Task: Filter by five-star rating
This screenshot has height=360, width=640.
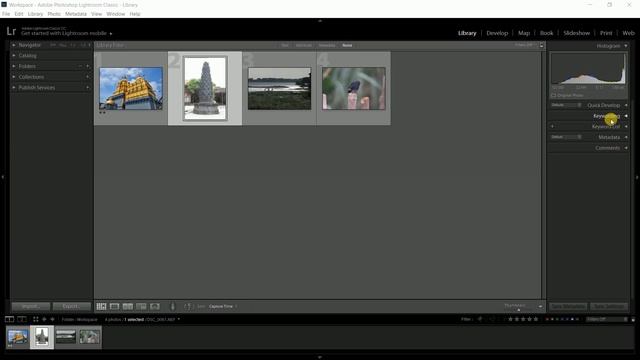Action: tap(536, 319)
